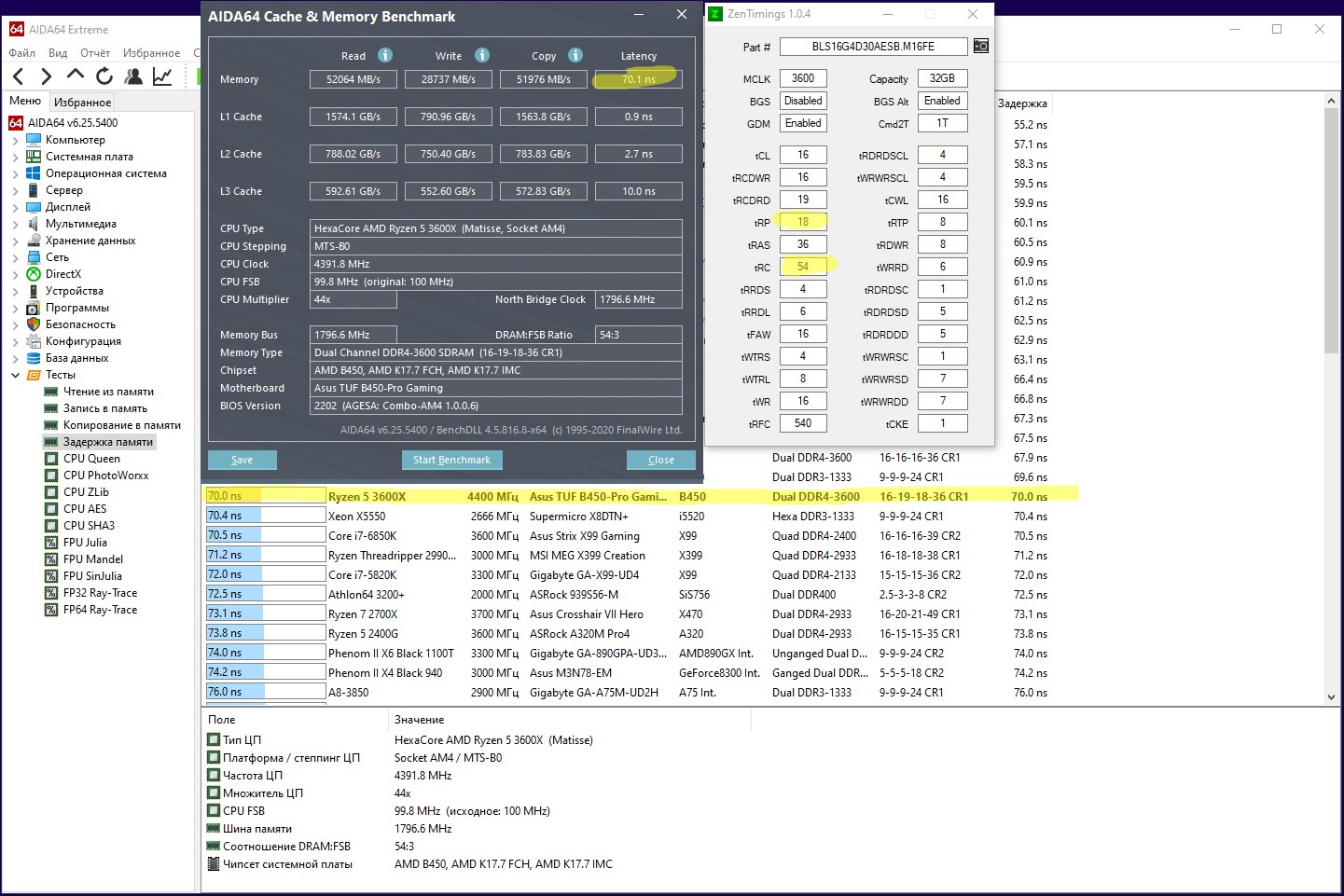Expand the Системная плата tree node

15,157
